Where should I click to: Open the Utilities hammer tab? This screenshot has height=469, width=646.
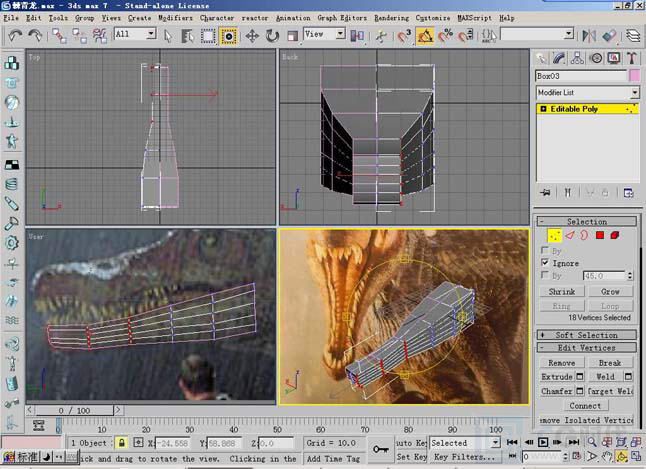tap(632, 59)
